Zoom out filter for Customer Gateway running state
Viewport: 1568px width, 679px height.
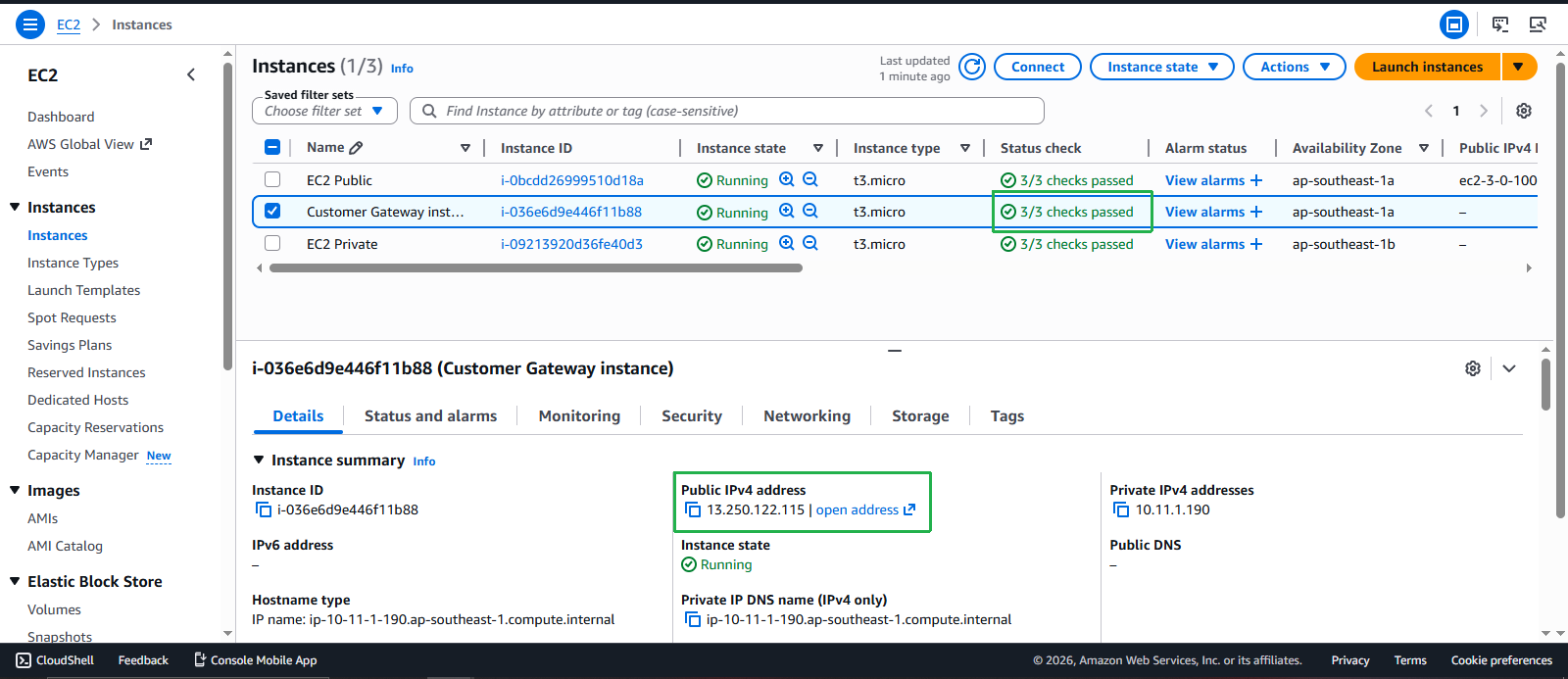[810, 211]
